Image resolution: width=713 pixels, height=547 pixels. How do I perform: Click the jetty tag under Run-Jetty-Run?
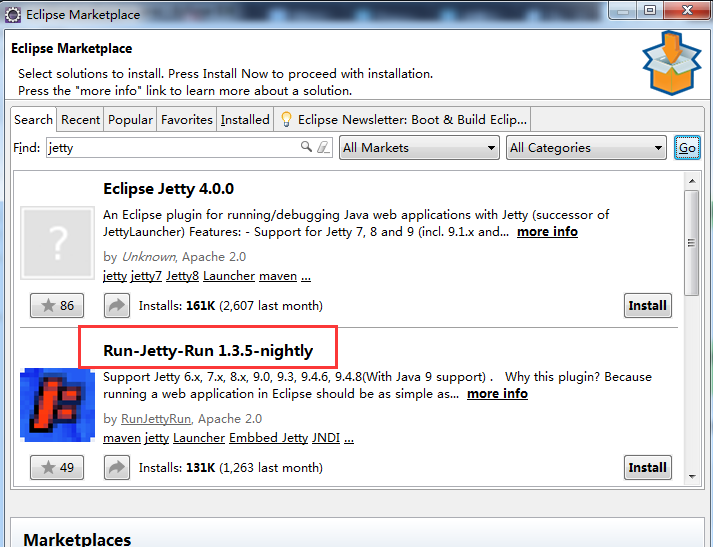click(157, 438)
